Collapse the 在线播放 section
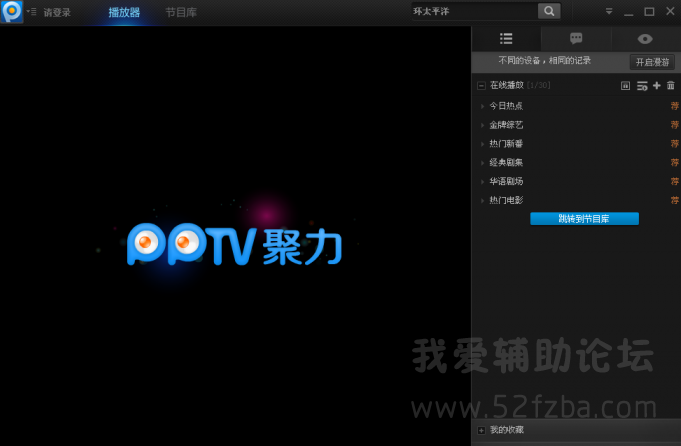 point(481,86)
